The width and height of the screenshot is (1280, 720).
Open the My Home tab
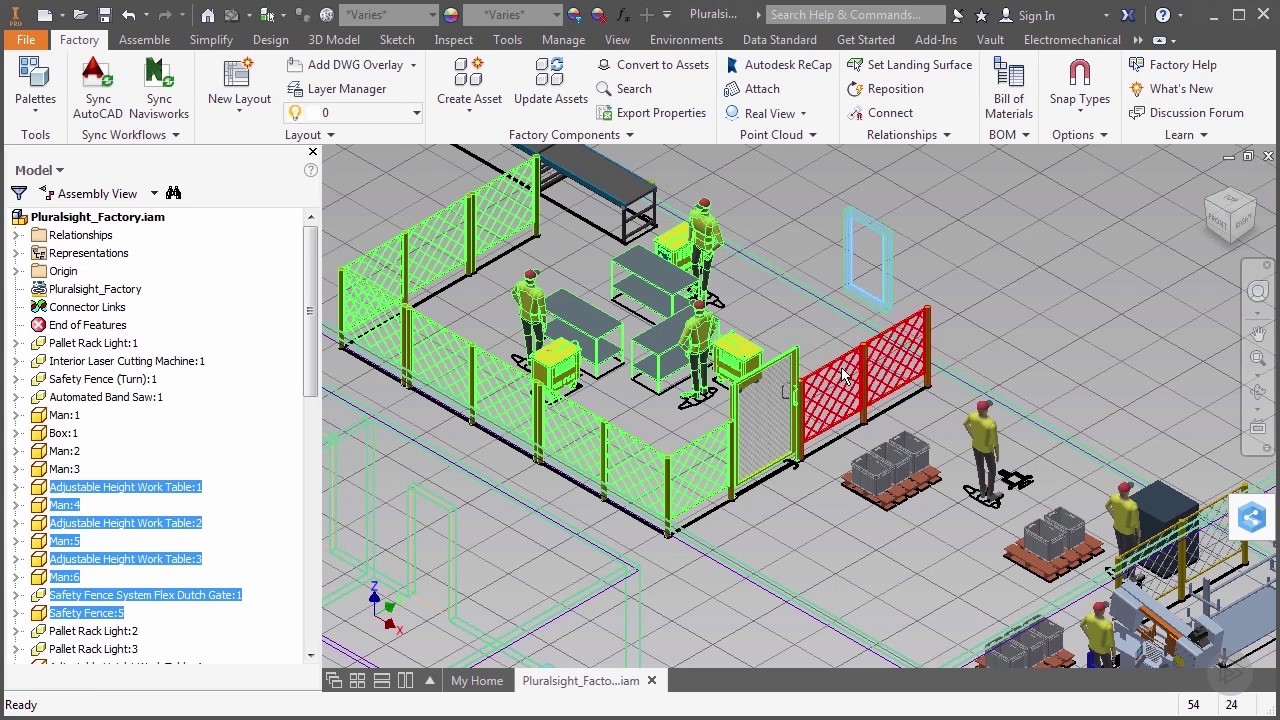pyautogui.click(x=477, y=680)
